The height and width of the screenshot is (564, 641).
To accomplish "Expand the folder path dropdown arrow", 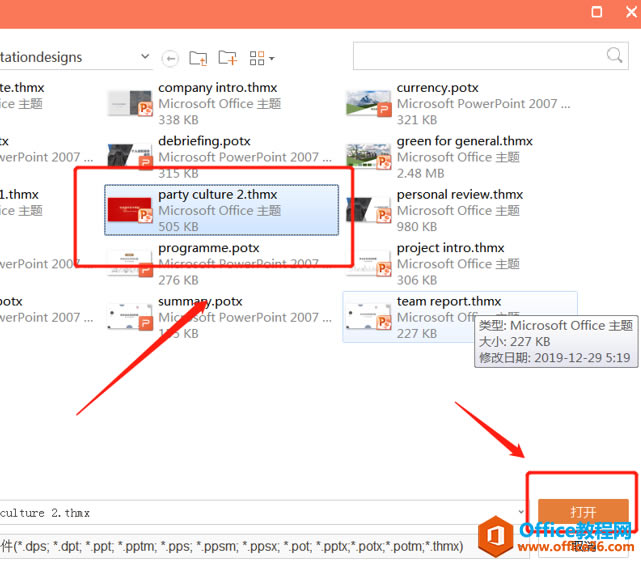I will pos(145,56).
